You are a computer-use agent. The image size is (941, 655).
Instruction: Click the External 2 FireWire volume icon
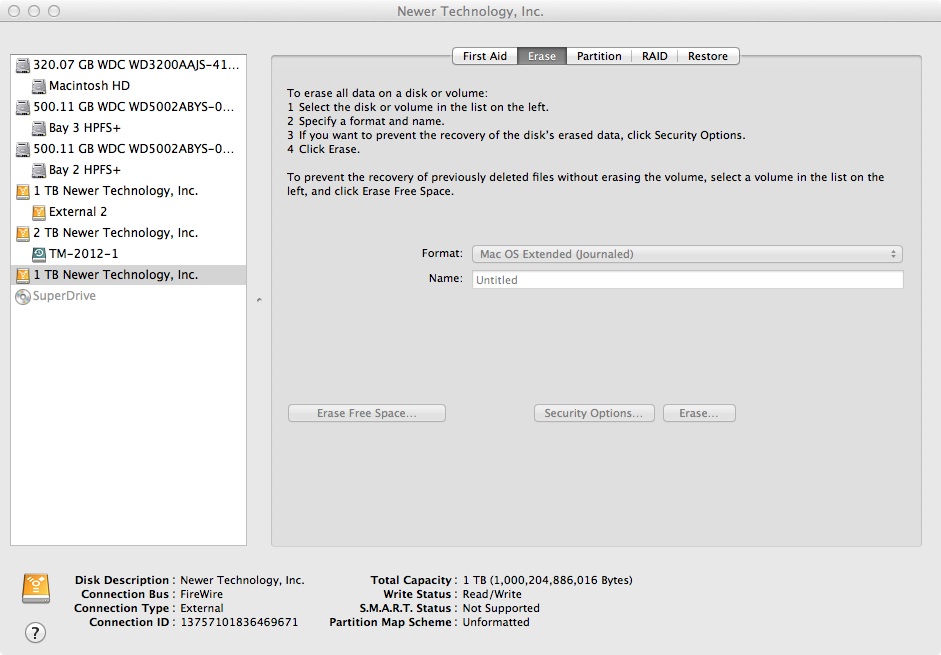pos(38,212)
